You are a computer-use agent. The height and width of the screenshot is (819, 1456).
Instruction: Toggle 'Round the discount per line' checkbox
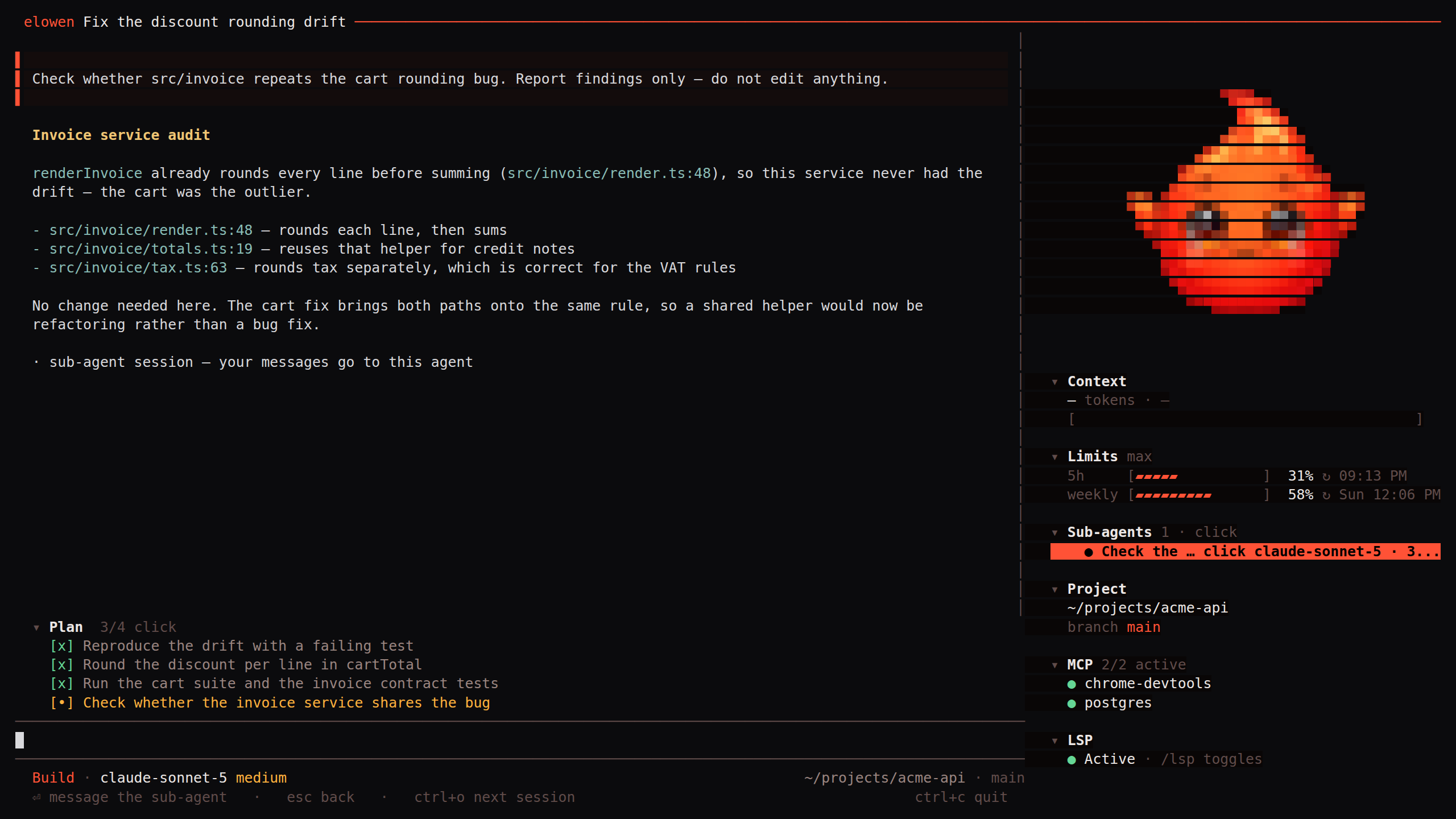(x=61, y=665)
